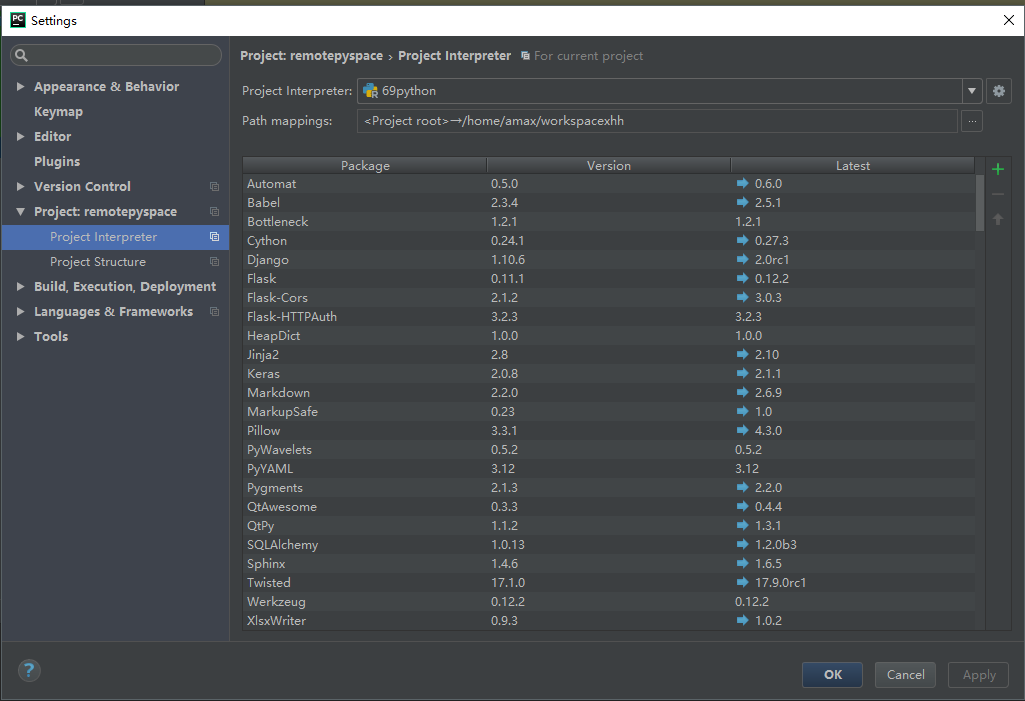The width and height of the screenshot is (1025, 701).
Task: Expand the Version Control section
Action: click(20, 186)
